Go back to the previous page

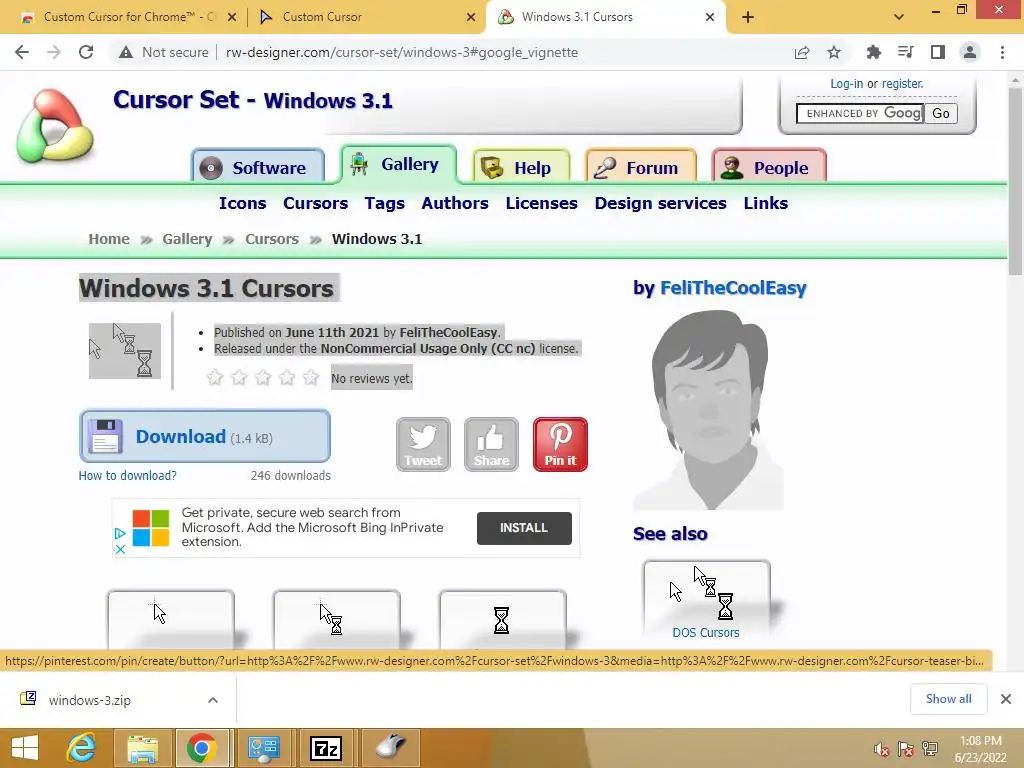[x=22, y=52]
